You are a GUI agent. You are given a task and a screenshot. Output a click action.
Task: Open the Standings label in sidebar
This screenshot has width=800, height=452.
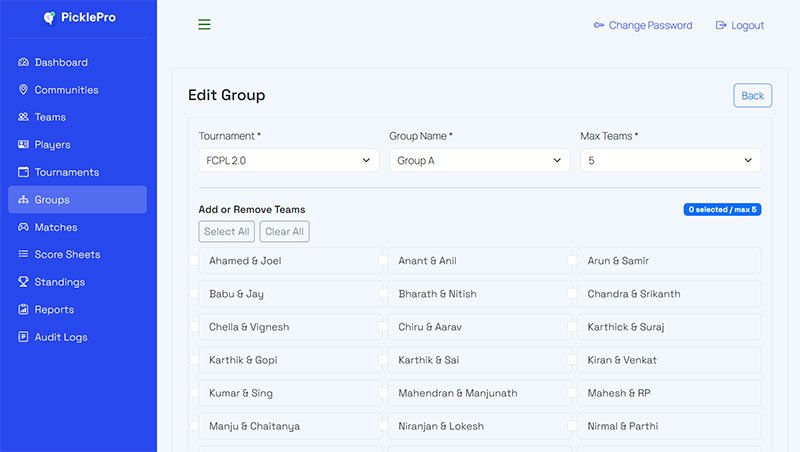[60, 282]
